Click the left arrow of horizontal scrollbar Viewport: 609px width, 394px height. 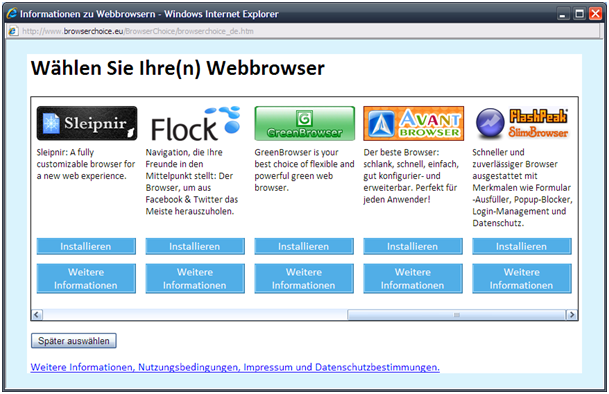click(x=37, y=315)
